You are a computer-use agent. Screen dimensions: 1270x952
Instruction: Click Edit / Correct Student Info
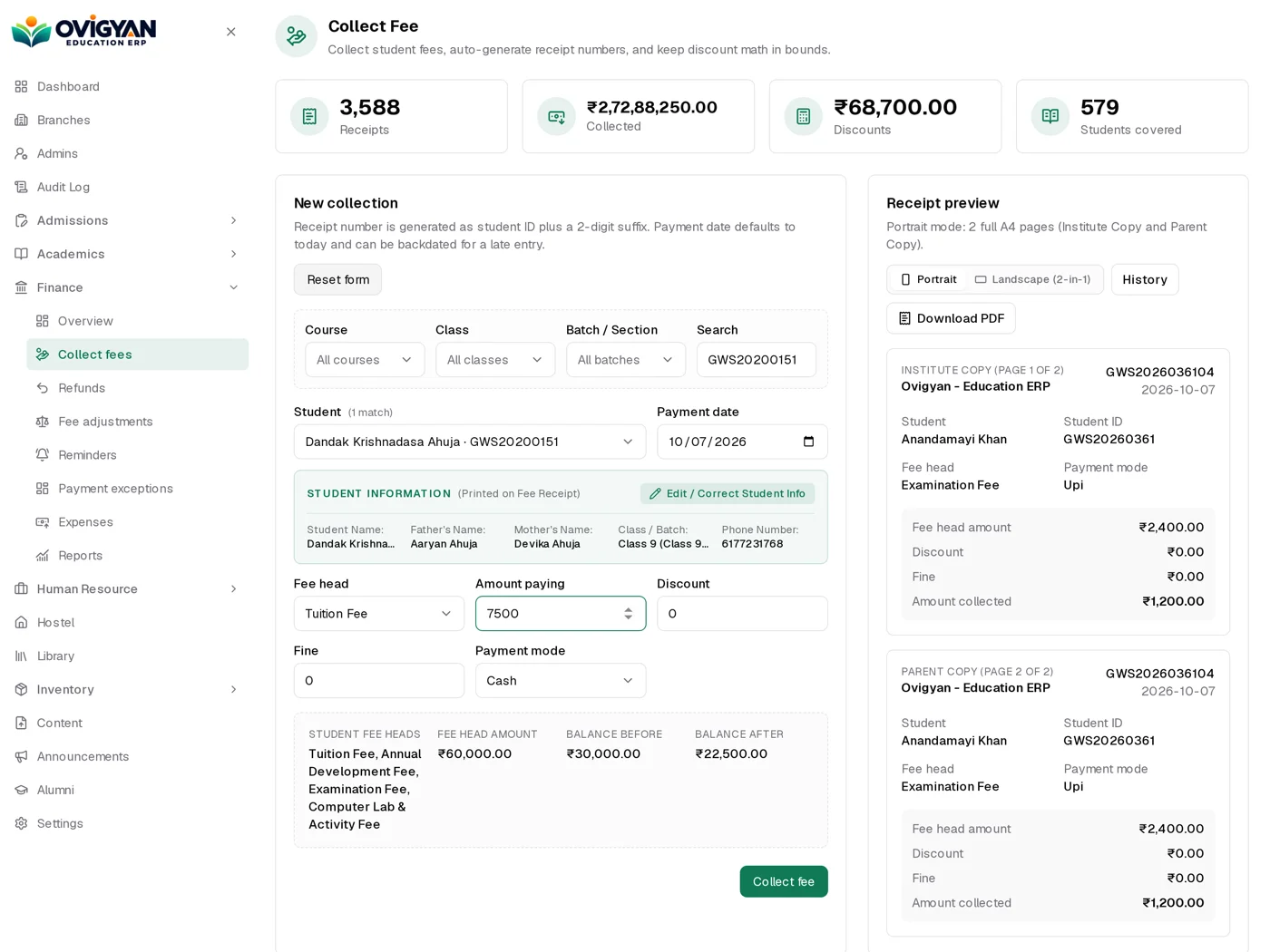click(x=728, y=493)
